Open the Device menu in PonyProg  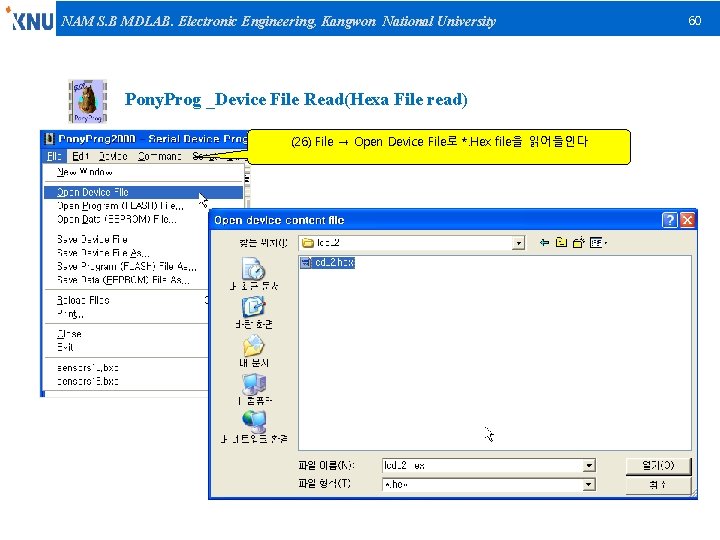pyautogui.click(x=113, y=156)
